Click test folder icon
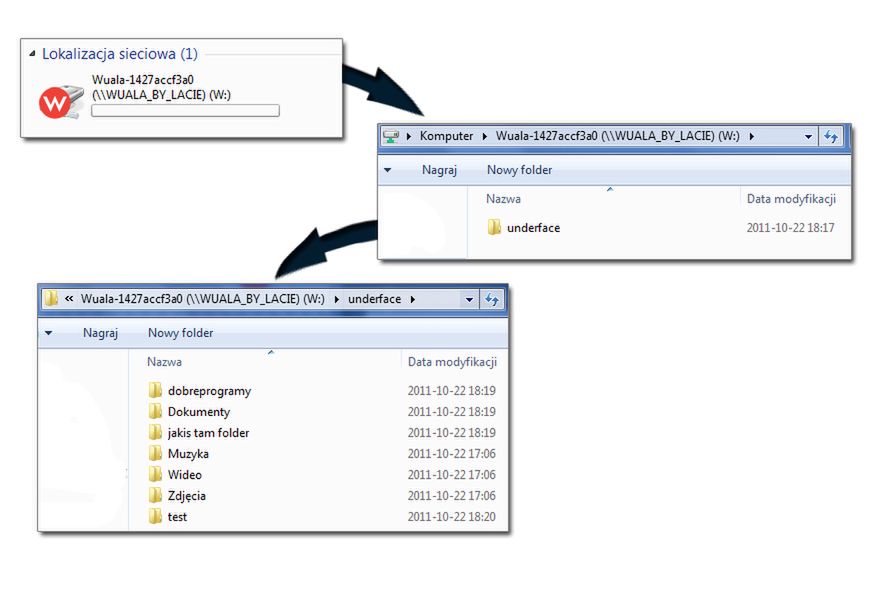Viewport: 885px width, 592px height. 155,516
